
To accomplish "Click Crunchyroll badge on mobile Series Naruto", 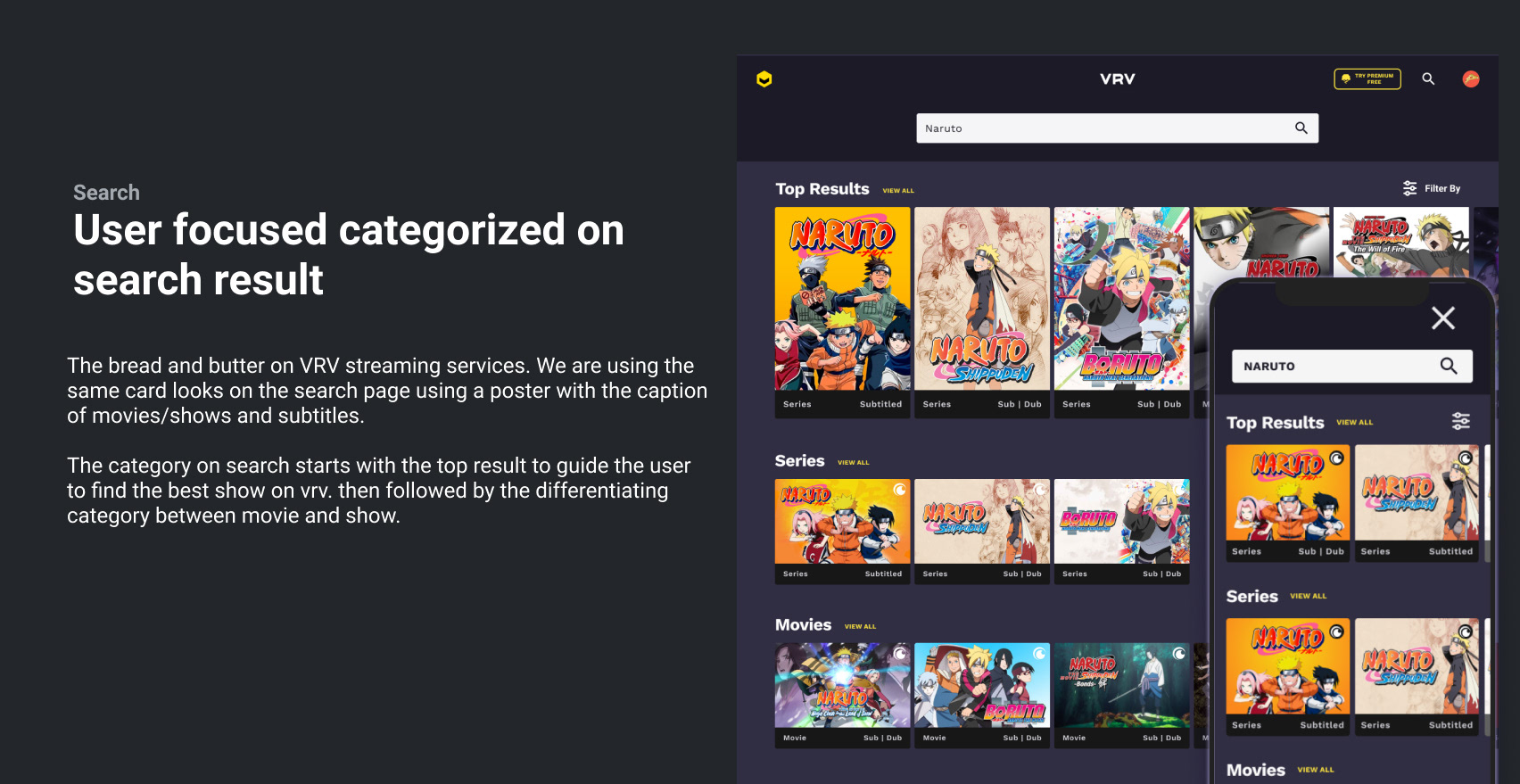I will [1336, 631].
